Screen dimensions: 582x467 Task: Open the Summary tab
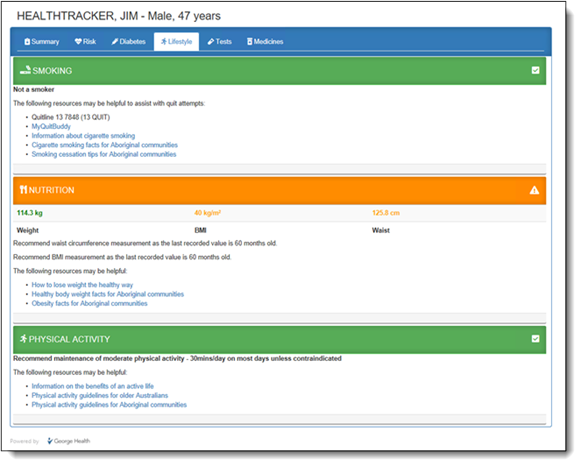tap(42, 42)
